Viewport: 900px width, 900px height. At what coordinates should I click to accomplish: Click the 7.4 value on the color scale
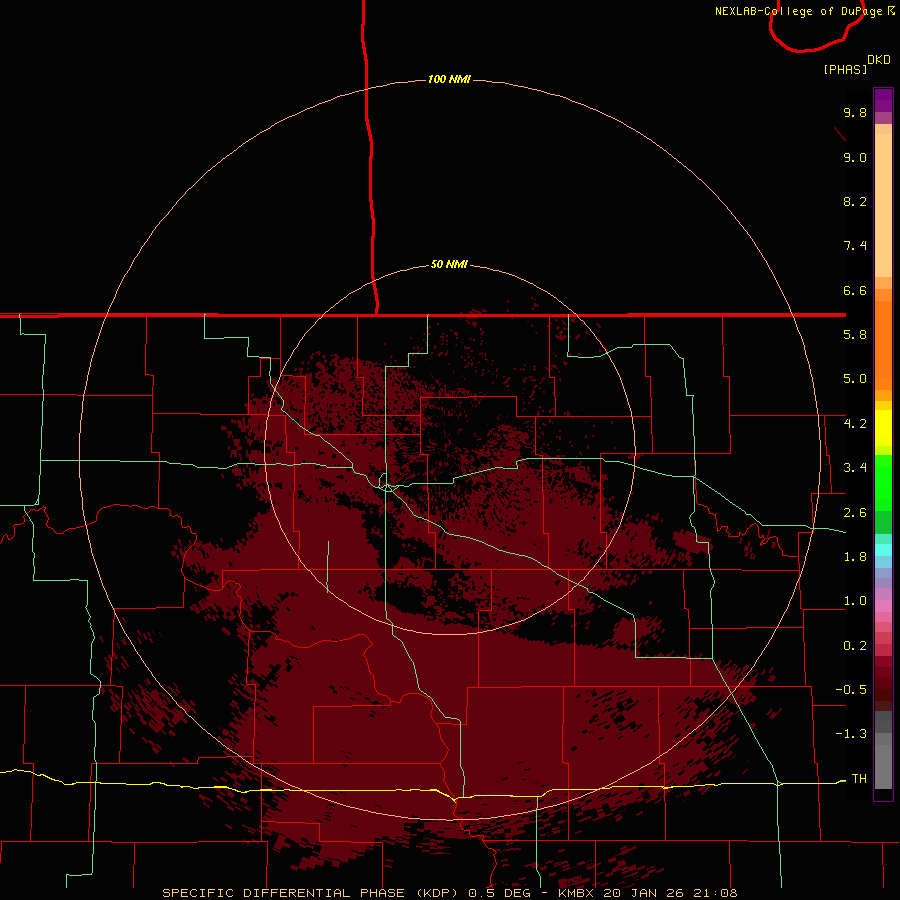tap(855, 246)
